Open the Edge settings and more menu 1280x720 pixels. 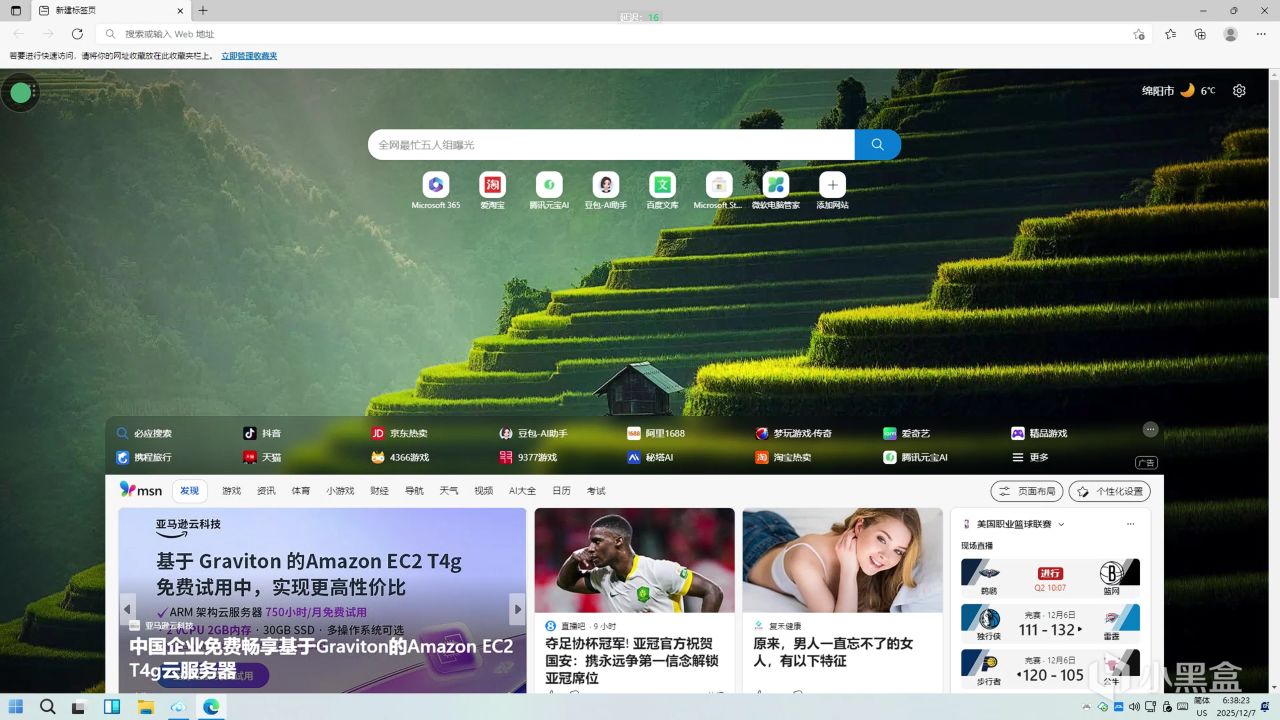[x=1261, y=34]
